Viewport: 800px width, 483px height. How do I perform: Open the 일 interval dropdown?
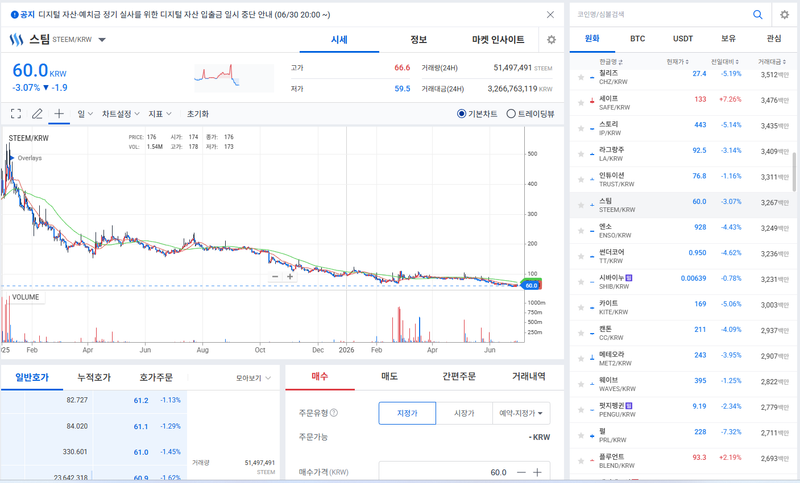85,114
